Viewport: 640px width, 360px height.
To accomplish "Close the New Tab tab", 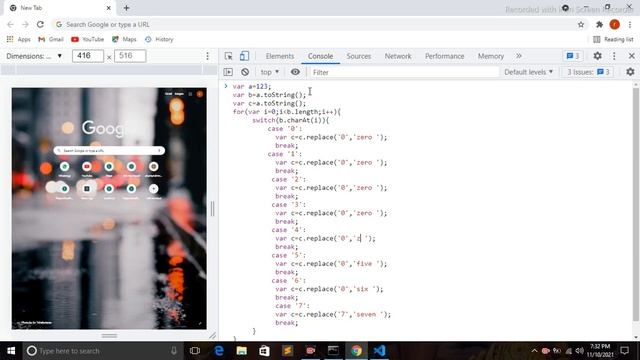I will click(109, 8).
